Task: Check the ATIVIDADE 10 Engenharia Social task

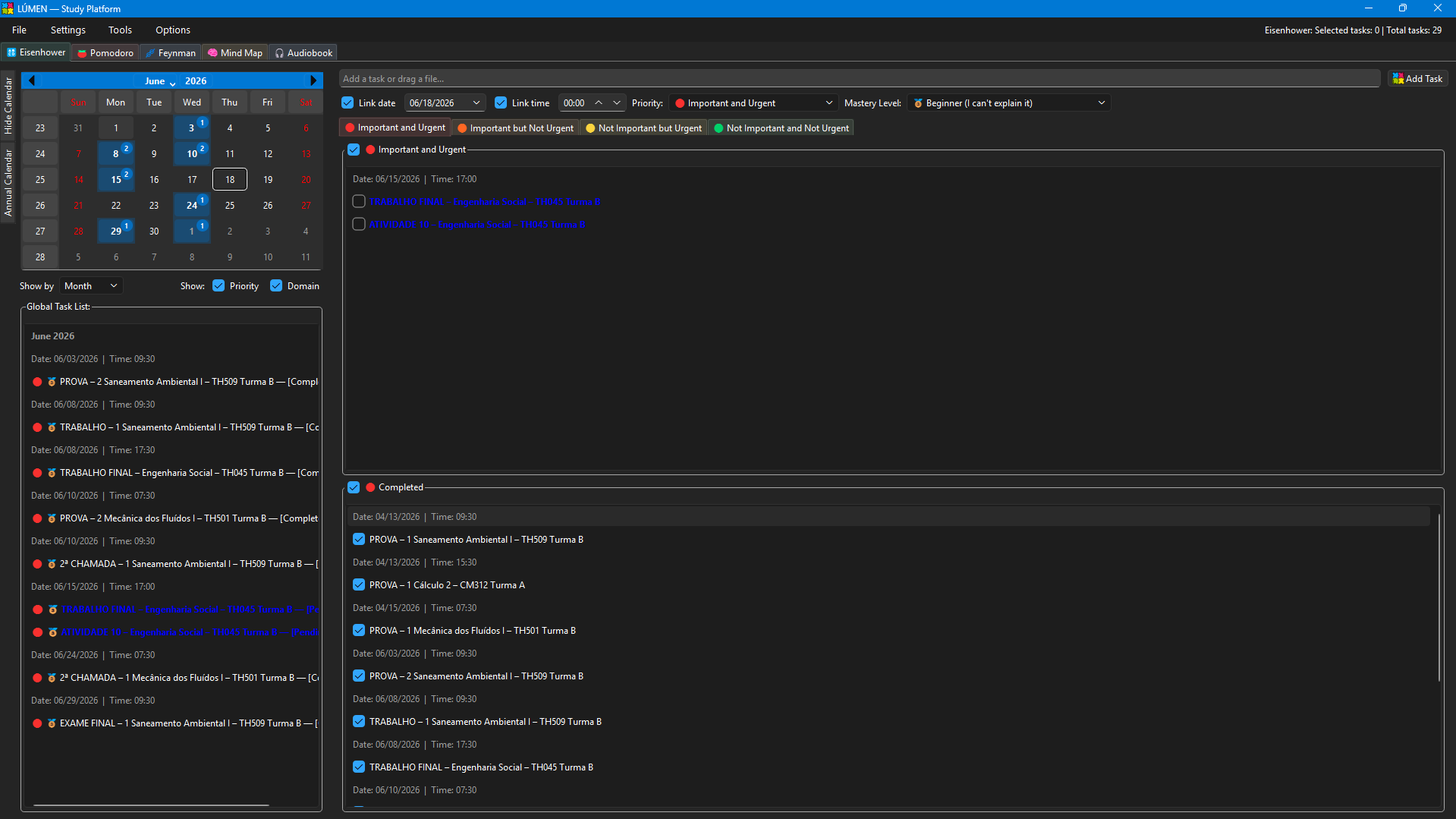Action: point(359,225)
